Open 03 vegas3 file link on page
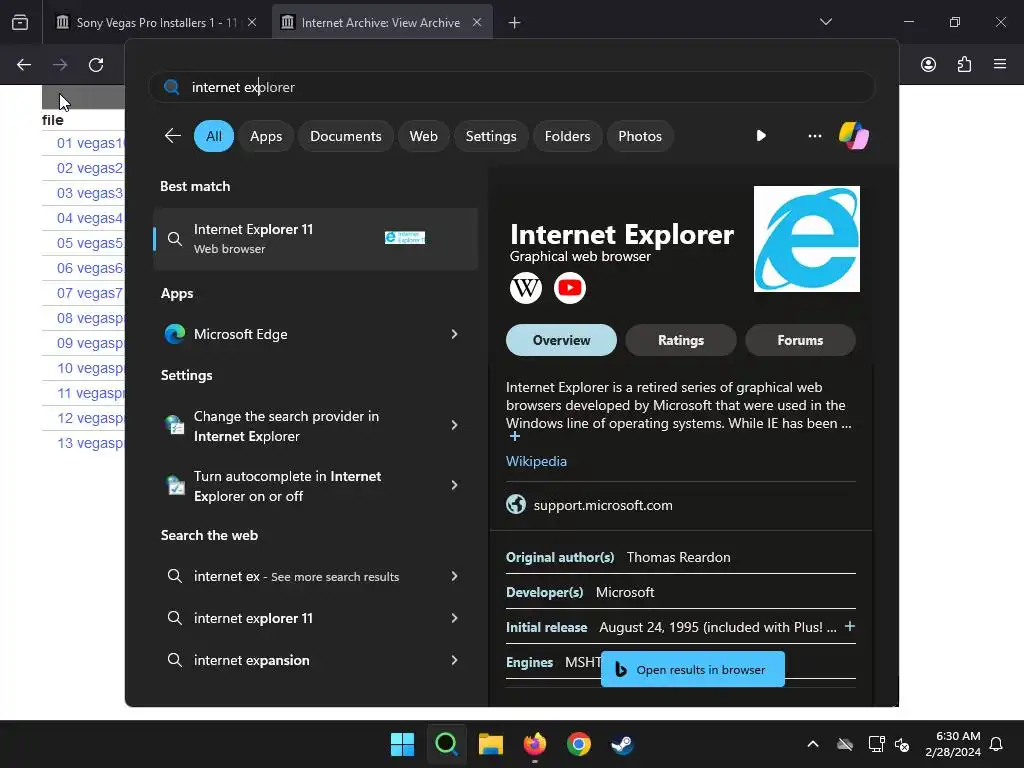The image size is (1024, 768). [x=89, y=193]
